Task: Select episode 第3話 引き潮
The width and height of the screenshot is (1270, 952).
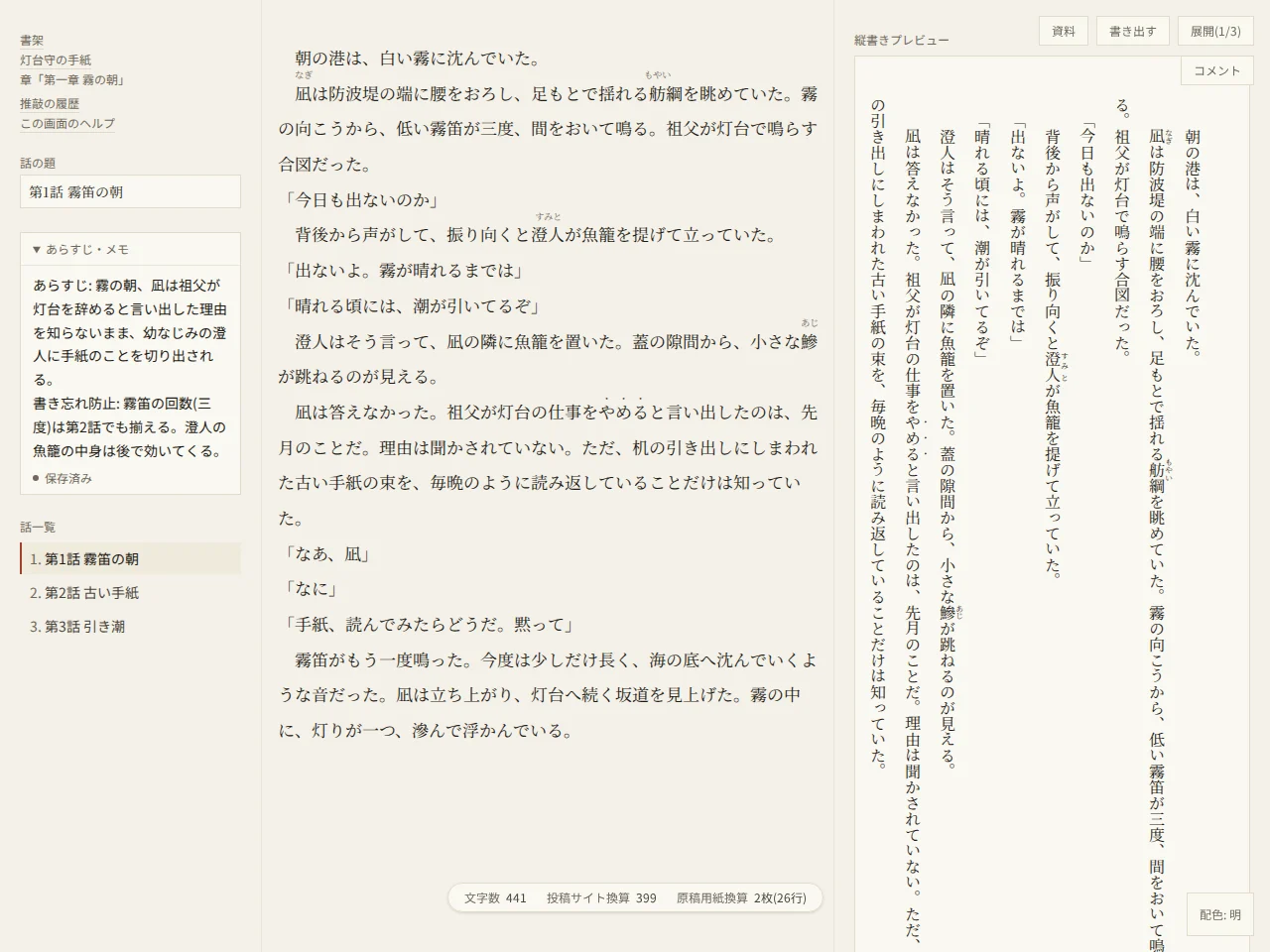Action: pyautogui.click(x=130, y=627)
